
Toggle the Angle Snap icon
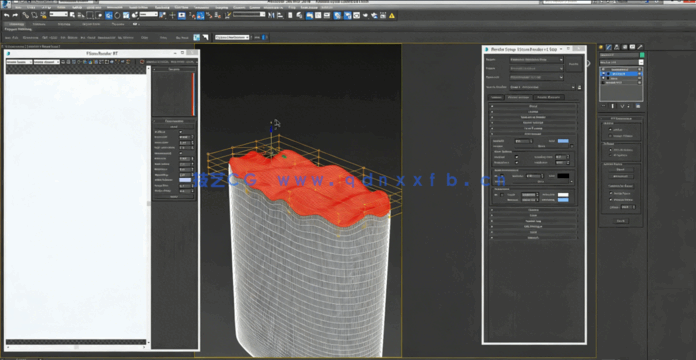click(x=201, y=15)
